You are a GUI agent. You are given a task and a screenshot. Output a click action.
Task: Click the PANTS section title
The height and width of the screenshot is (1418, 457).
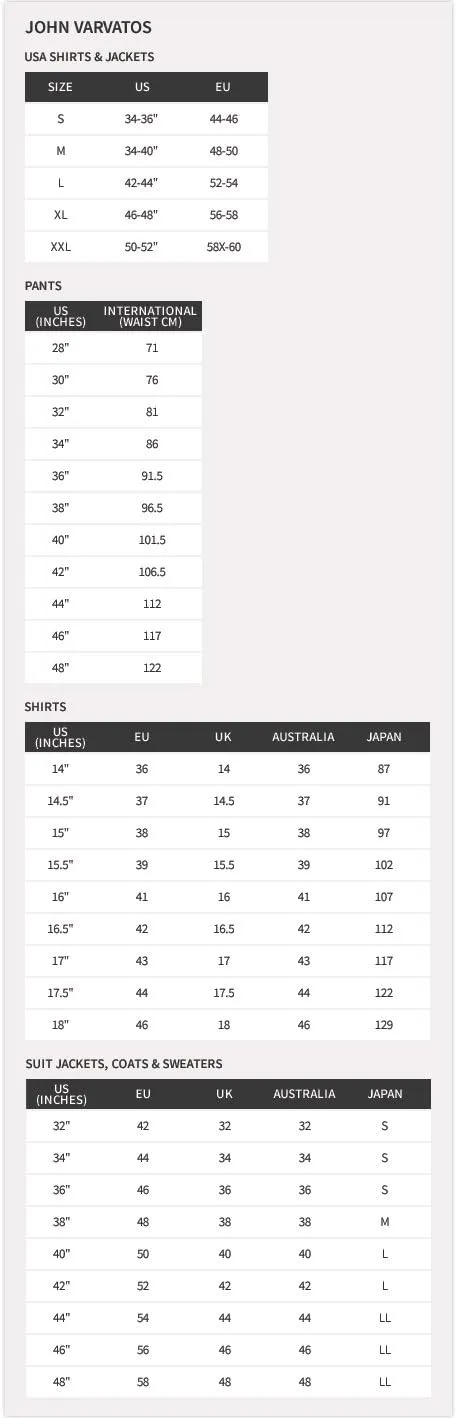(43, 286)
